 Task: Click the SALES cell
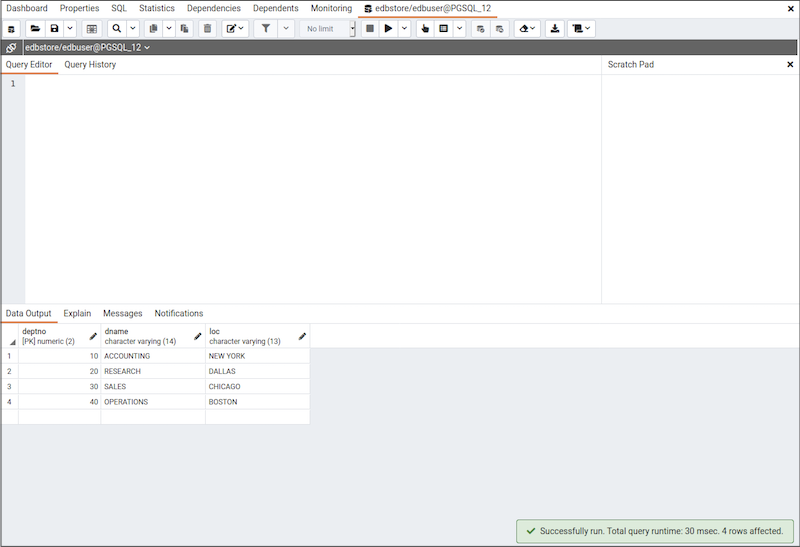[x=153, y=386]
